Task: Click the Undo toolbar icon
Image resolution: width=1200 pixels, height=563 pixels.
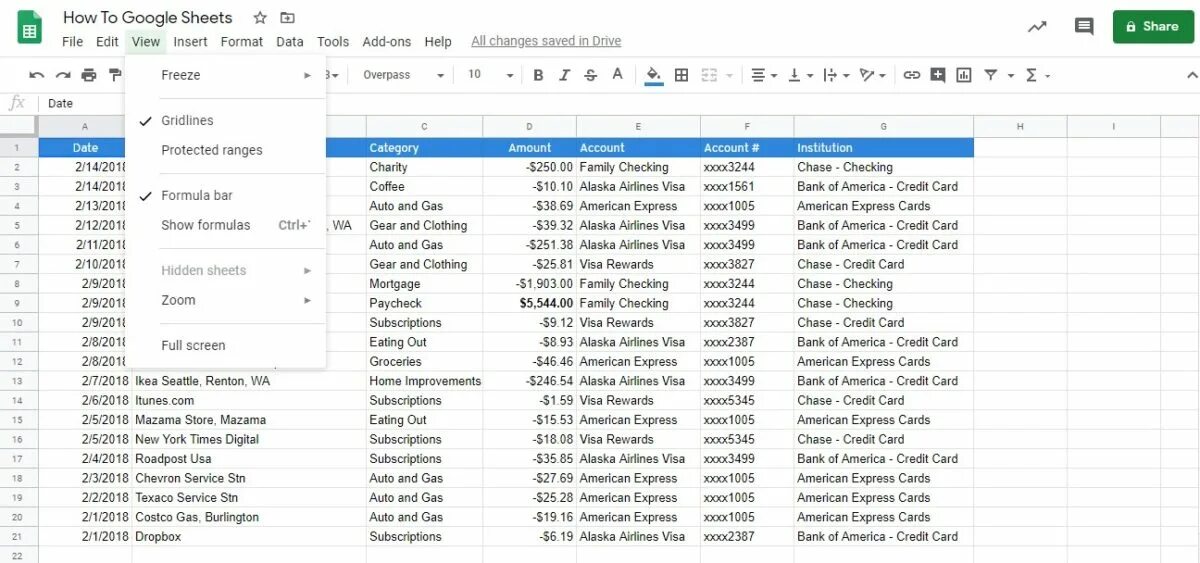Action: point(37,75)
